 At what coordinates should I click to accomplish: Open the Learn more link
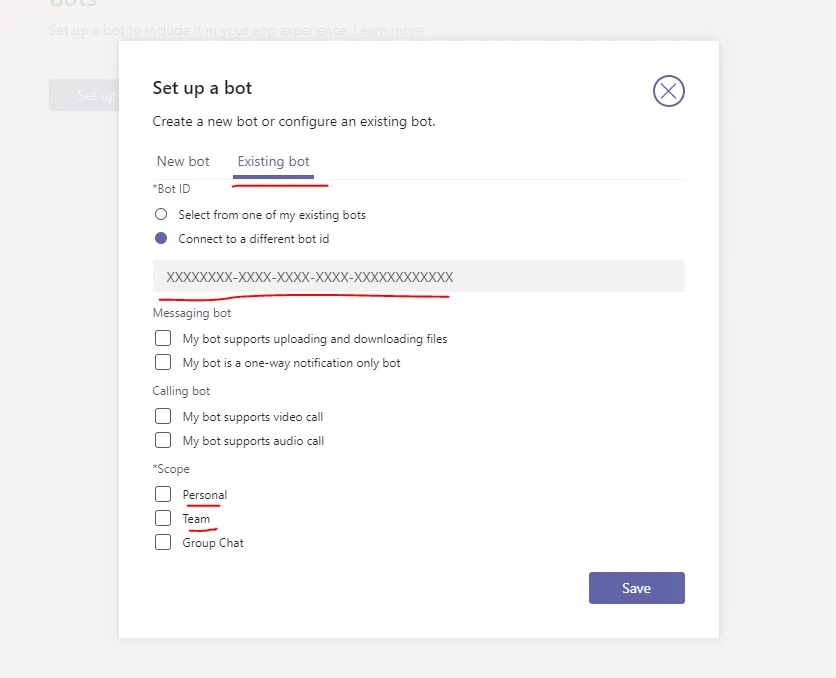pos(391,31)
